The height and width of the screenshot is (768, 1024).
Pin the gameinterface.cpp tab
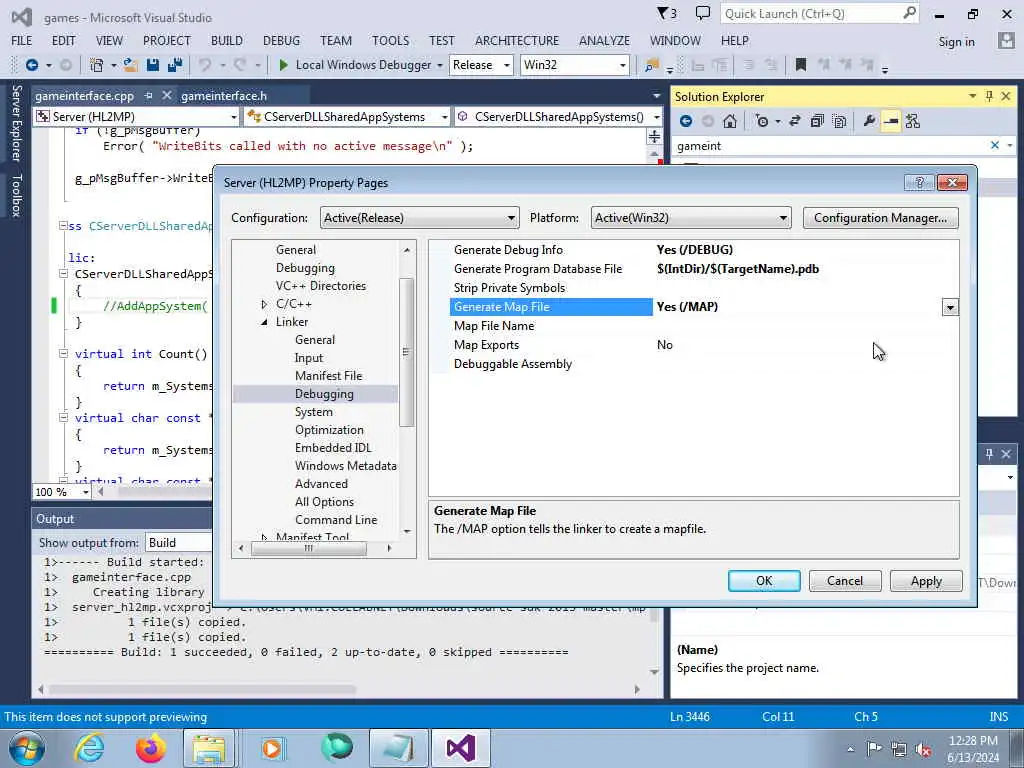[x=149, y=95]
